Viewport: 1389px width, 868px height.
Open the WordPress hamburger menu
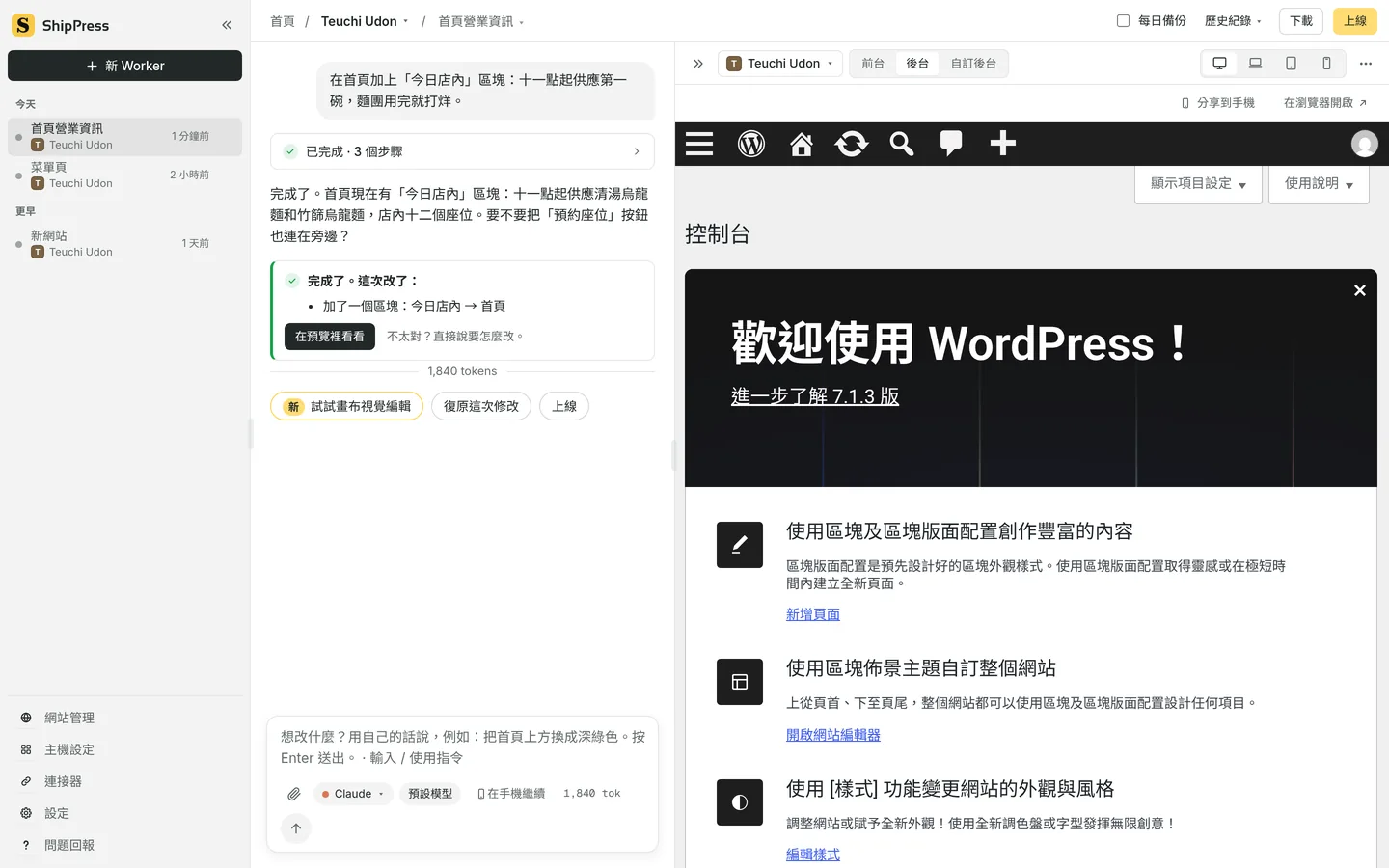699,144
